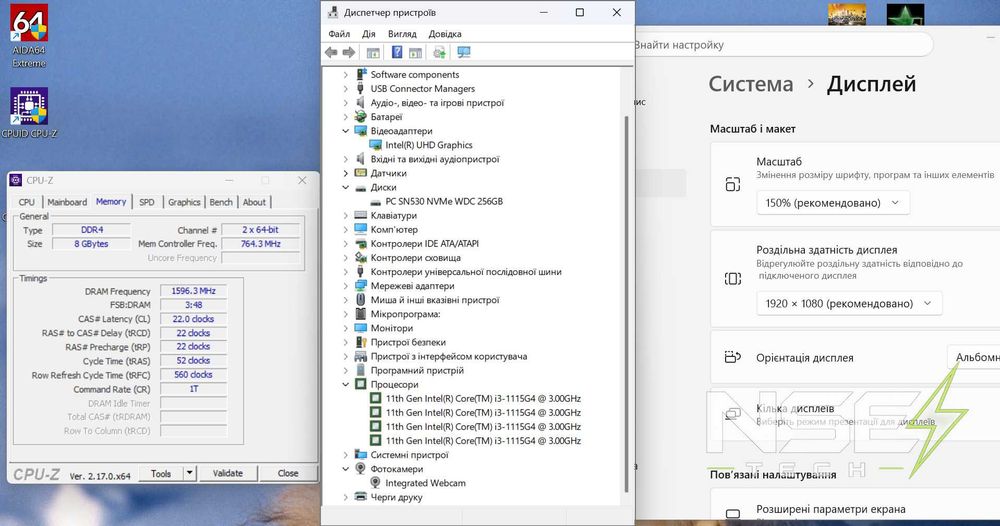This screenshot has width=1000, height=526.
Task: Click the Tools button in CPU-Z
Action: point(161,474)
